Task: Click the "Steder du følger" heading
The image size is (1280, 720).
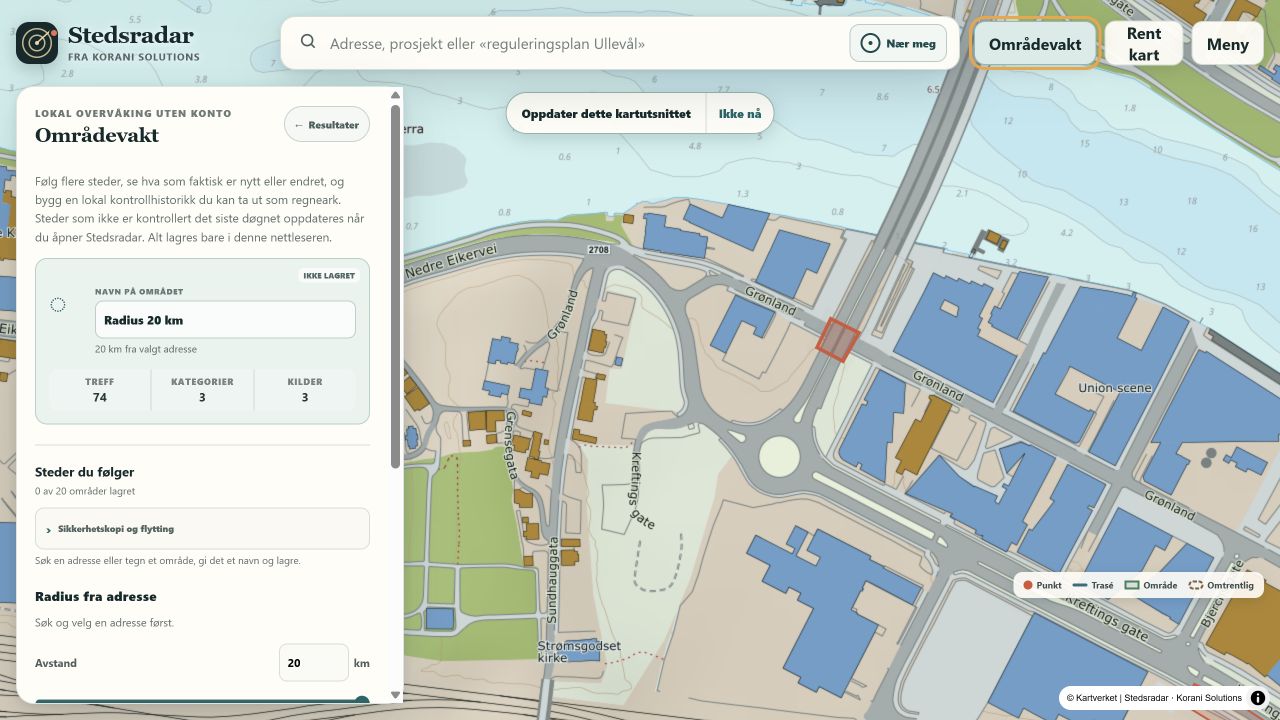Action: click(84, 472)
